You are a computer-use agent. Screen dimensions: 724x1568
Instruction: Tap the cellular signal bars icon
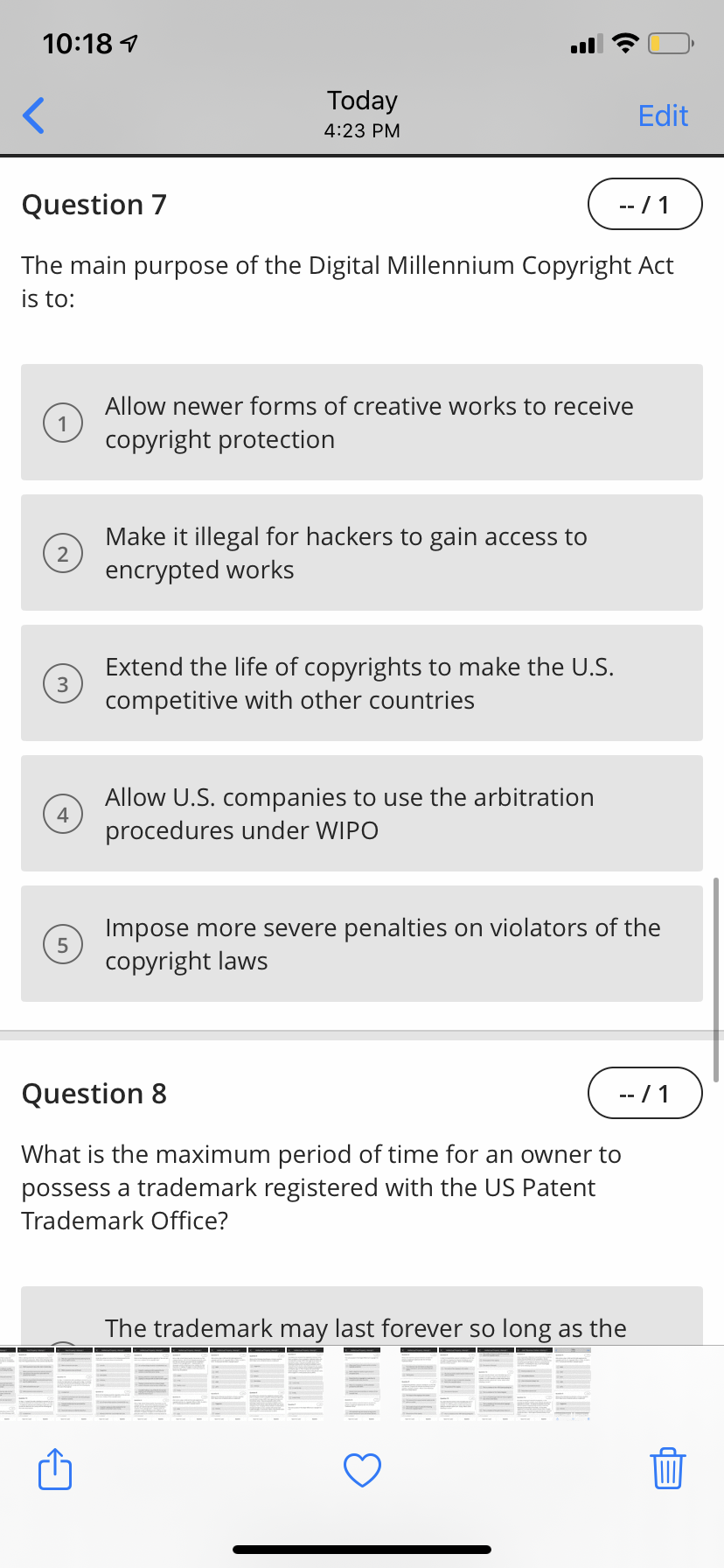tap(584, 43)
